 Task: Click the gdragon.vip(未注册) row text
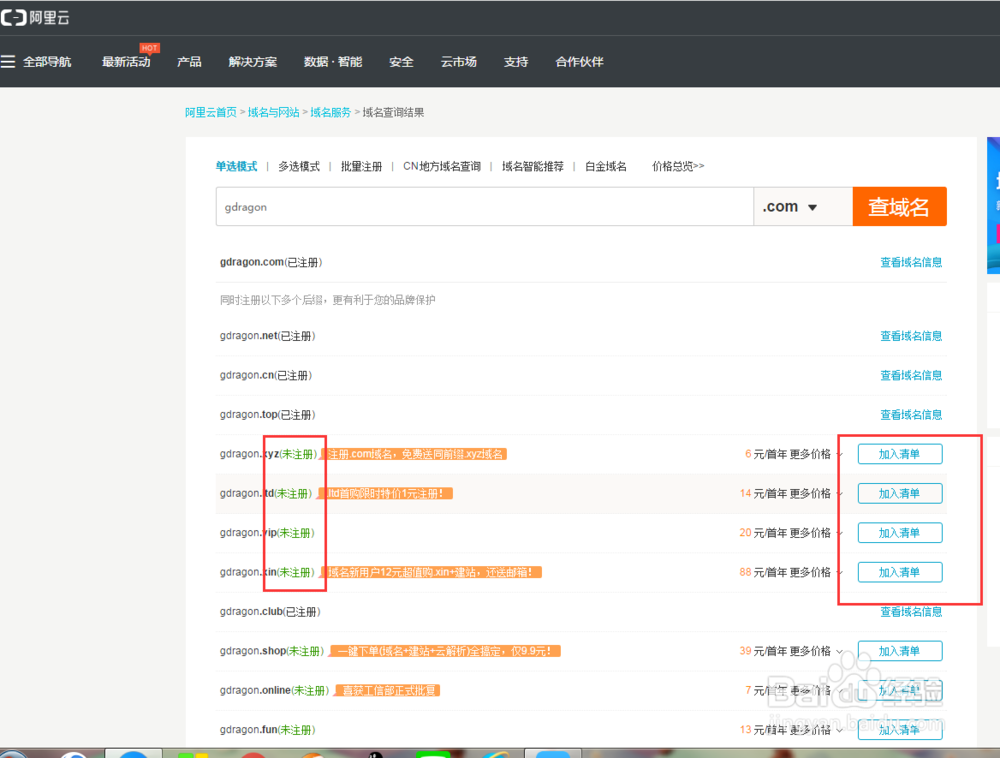point(267,533)
